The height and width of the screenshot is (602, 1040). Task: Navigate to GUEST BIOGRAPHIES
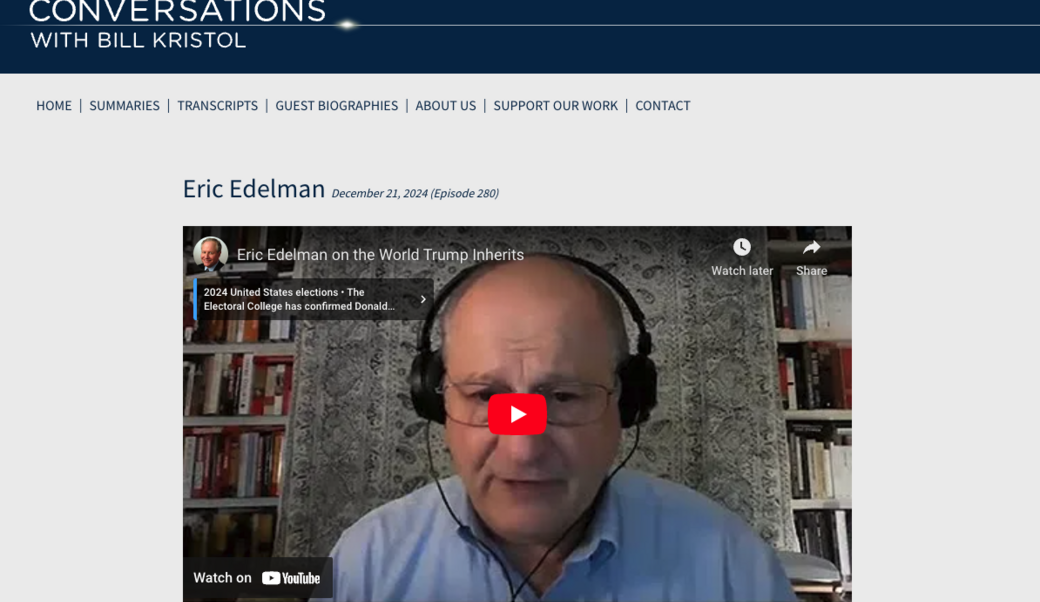pos(336,105)
